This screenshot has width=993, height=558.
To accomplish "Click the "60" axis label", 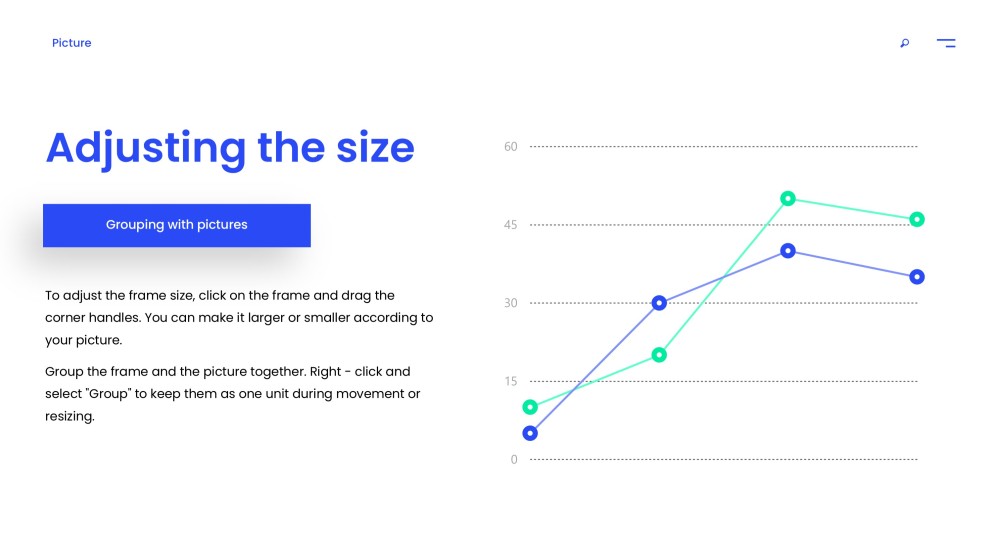I will pos(511,147).
